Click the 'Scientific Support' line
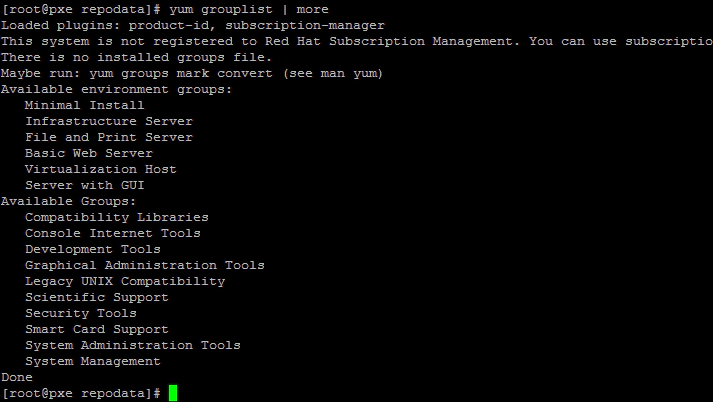Image resolution: width=713 pixels, height=402 pixels. [97, 297]
